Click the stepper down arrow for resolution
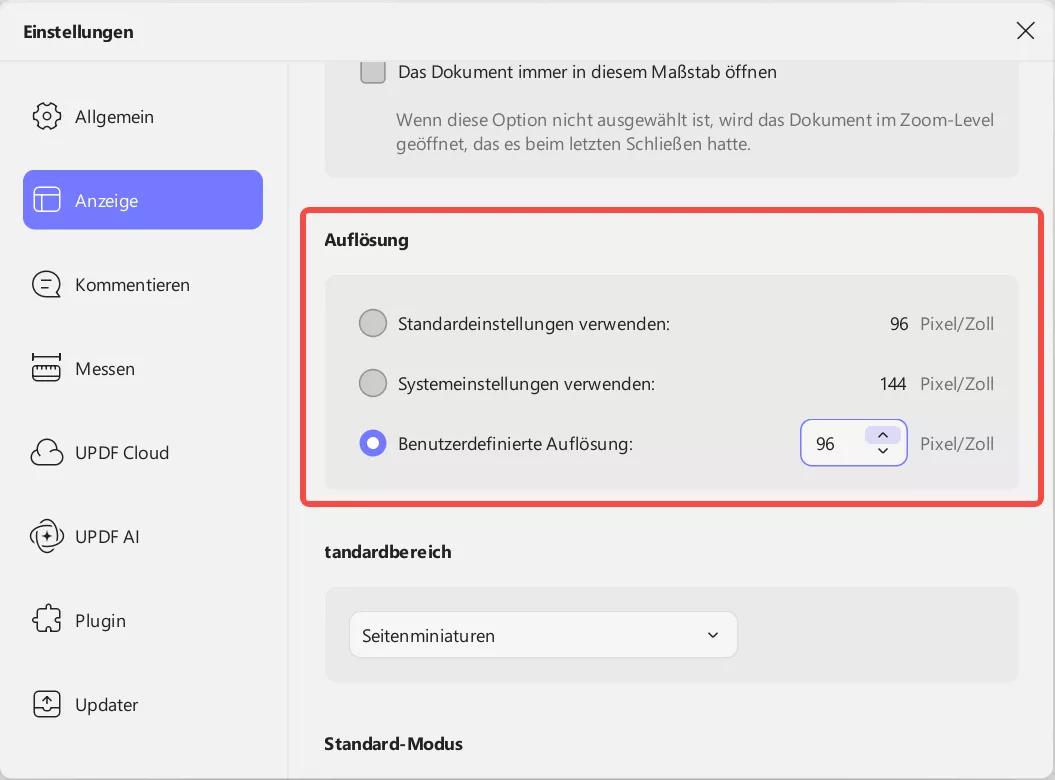Viewport: 1055px width, 780px height. coord(882,453)
